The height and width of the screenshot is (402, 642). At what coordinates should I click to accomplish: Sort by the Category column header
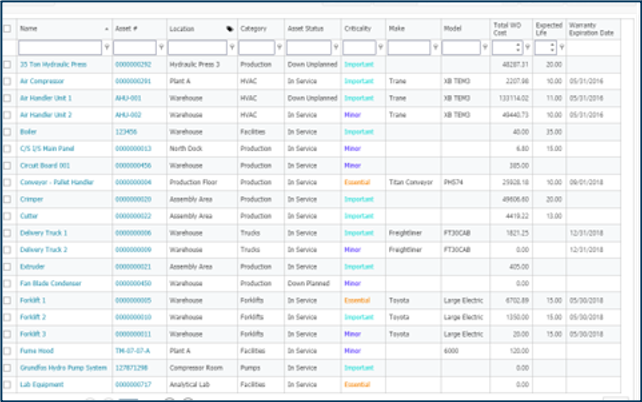[x=253, y=28]
